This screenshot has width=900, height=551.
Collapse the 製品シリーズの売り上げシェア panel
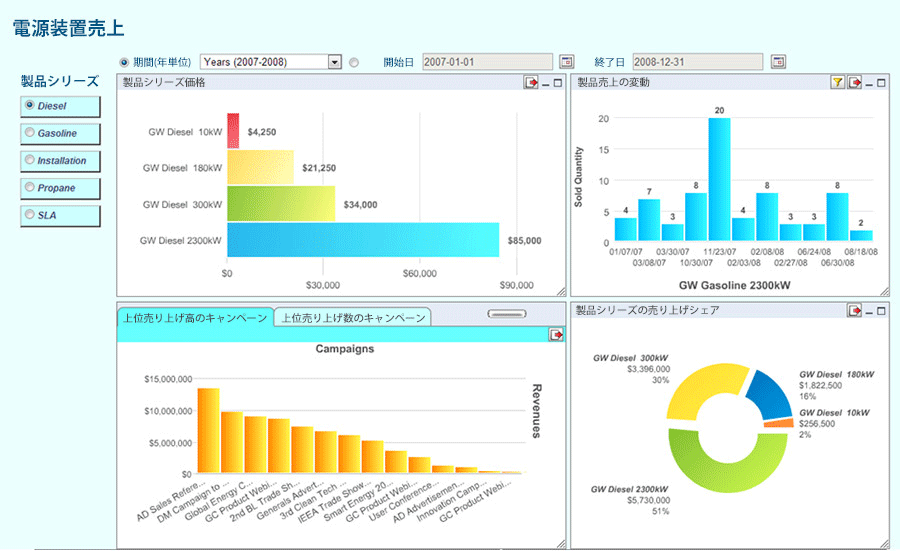869,312
